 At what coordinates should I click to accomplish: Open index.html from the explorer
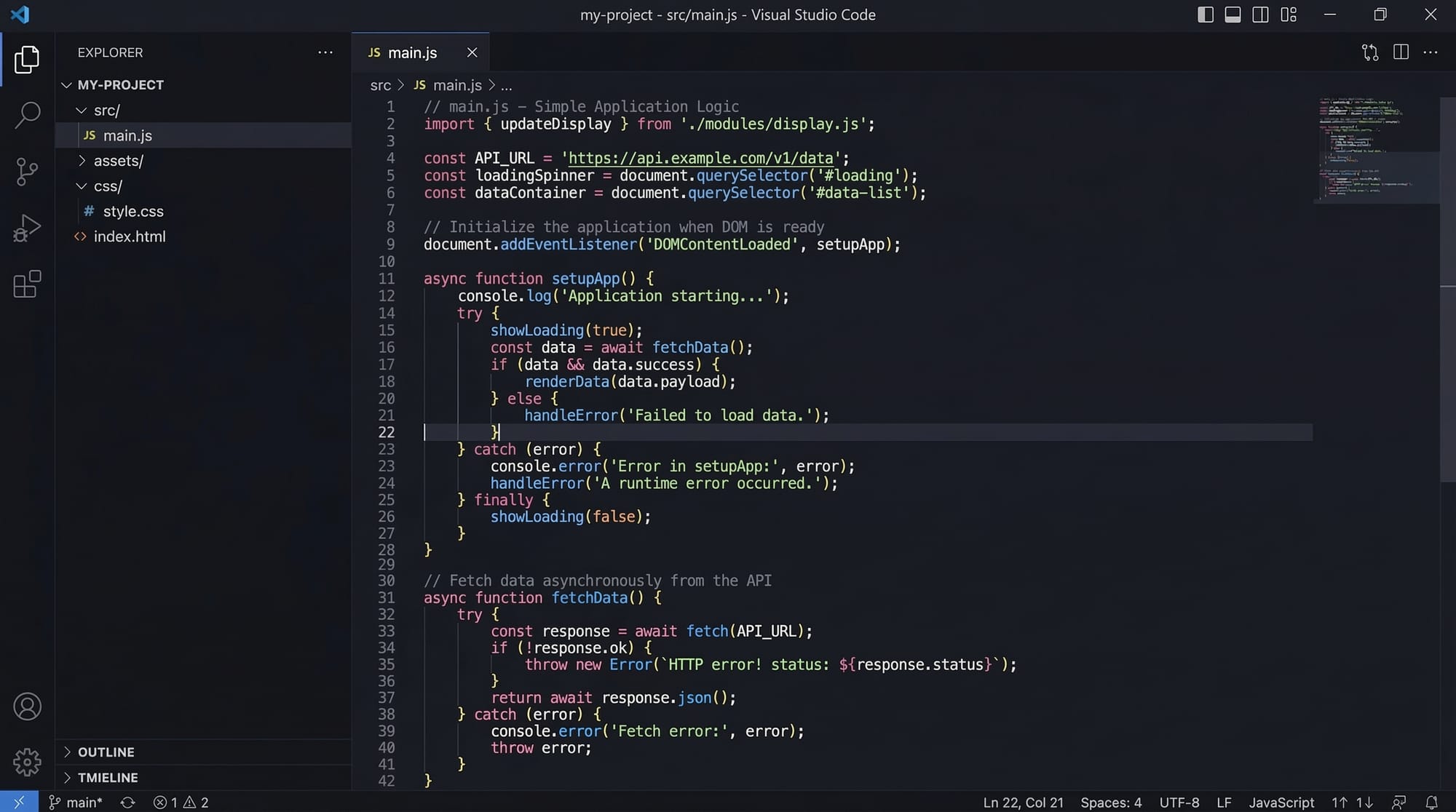[130, 236]
